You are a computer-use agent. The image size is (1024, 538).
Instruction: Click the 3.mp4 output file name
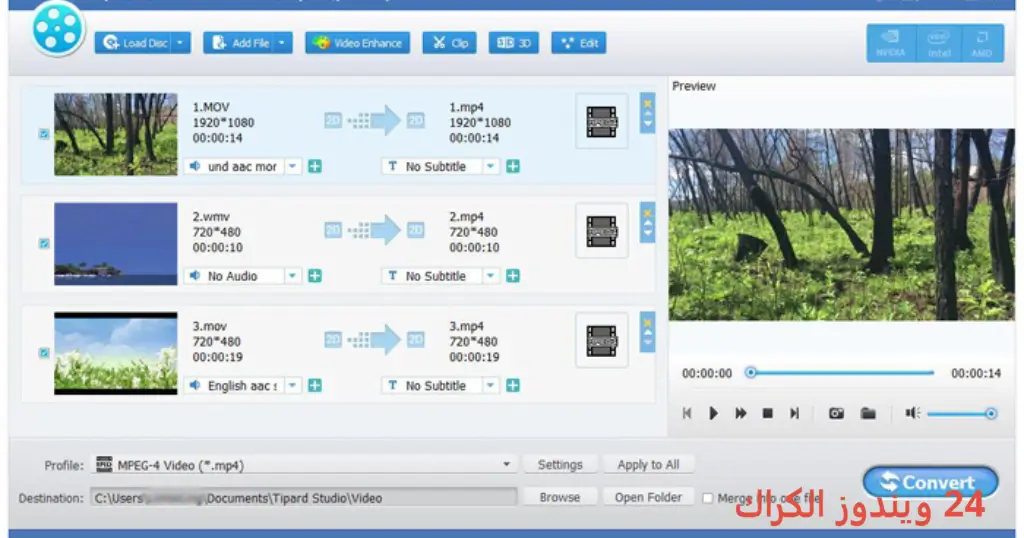[x=466, y=326]
